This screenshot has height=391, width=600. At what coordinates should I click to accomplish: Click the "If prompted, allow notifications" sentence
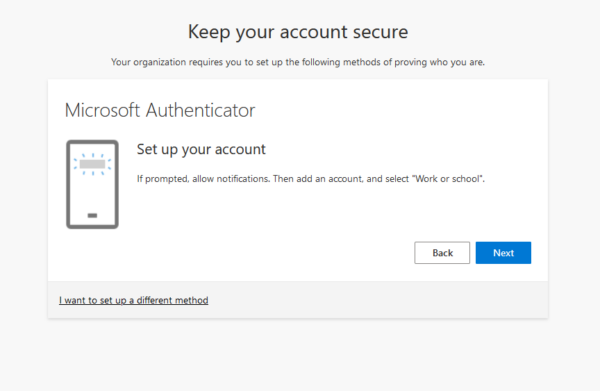point(204,179)
